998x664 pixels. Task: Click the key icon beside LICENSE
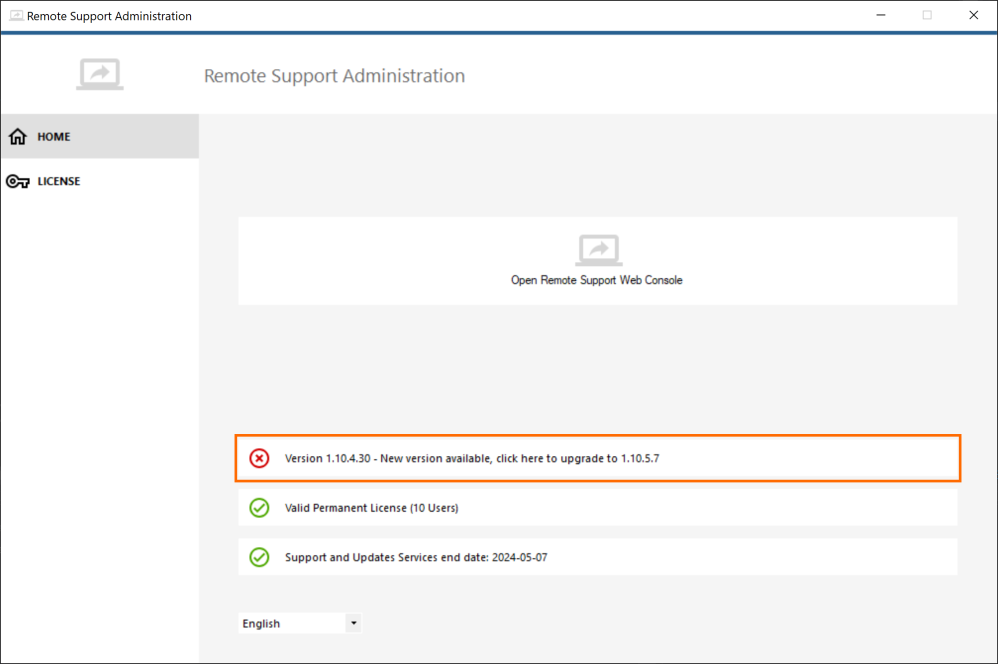pyautogui.click(x=17, y=182)
